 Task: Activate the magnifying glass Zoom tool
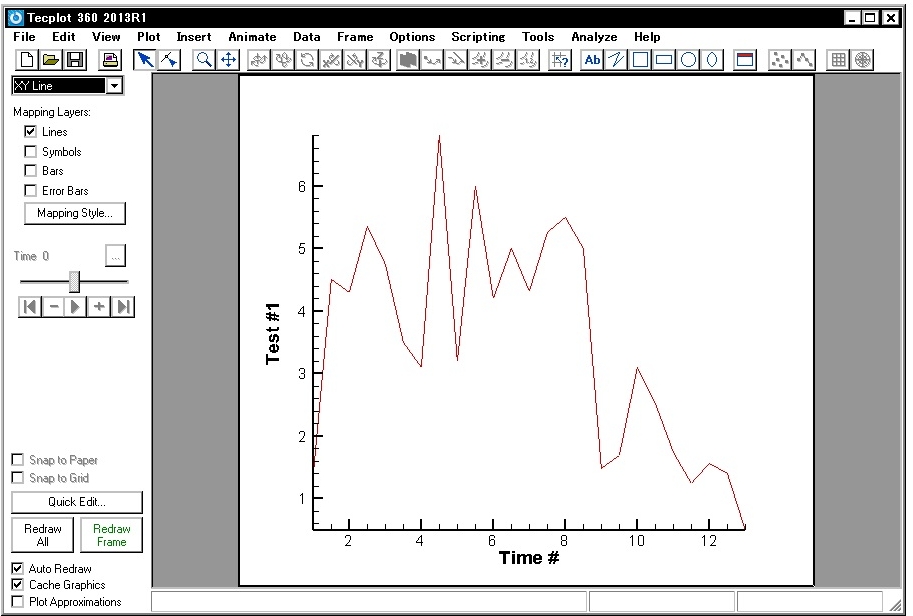(204, 59)
